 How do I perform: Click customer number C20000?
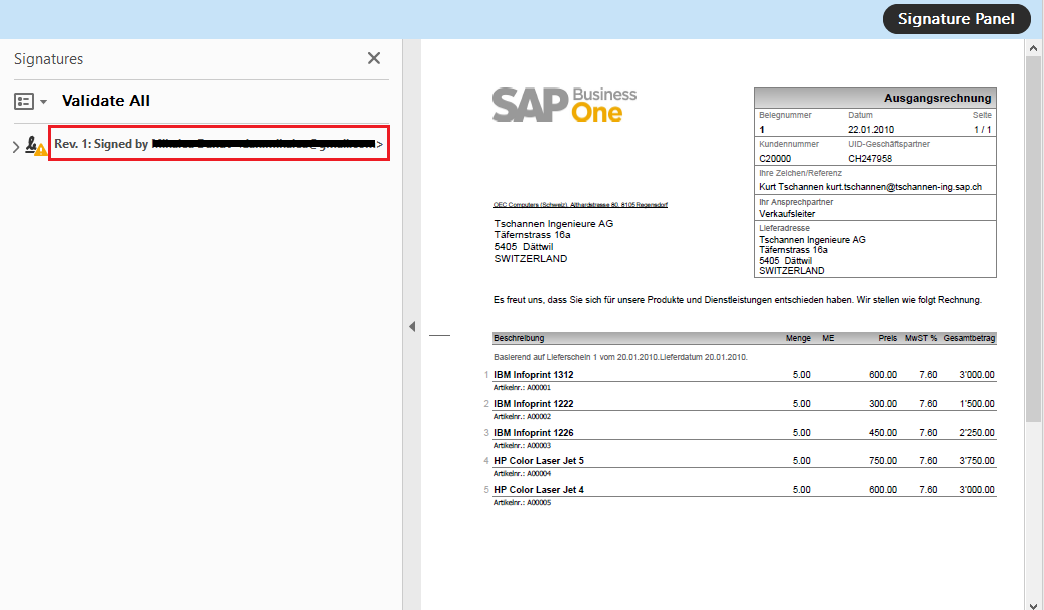[775, 158]
